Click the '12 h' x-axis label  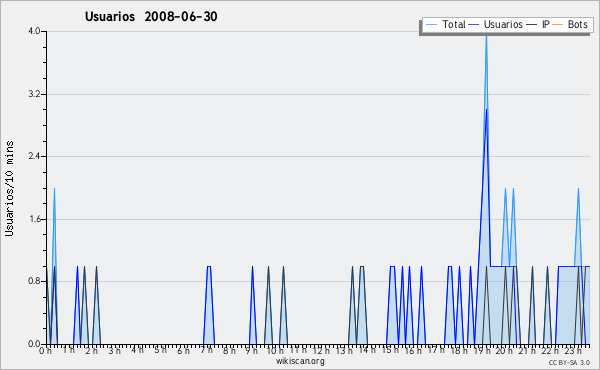pos(321,350)
